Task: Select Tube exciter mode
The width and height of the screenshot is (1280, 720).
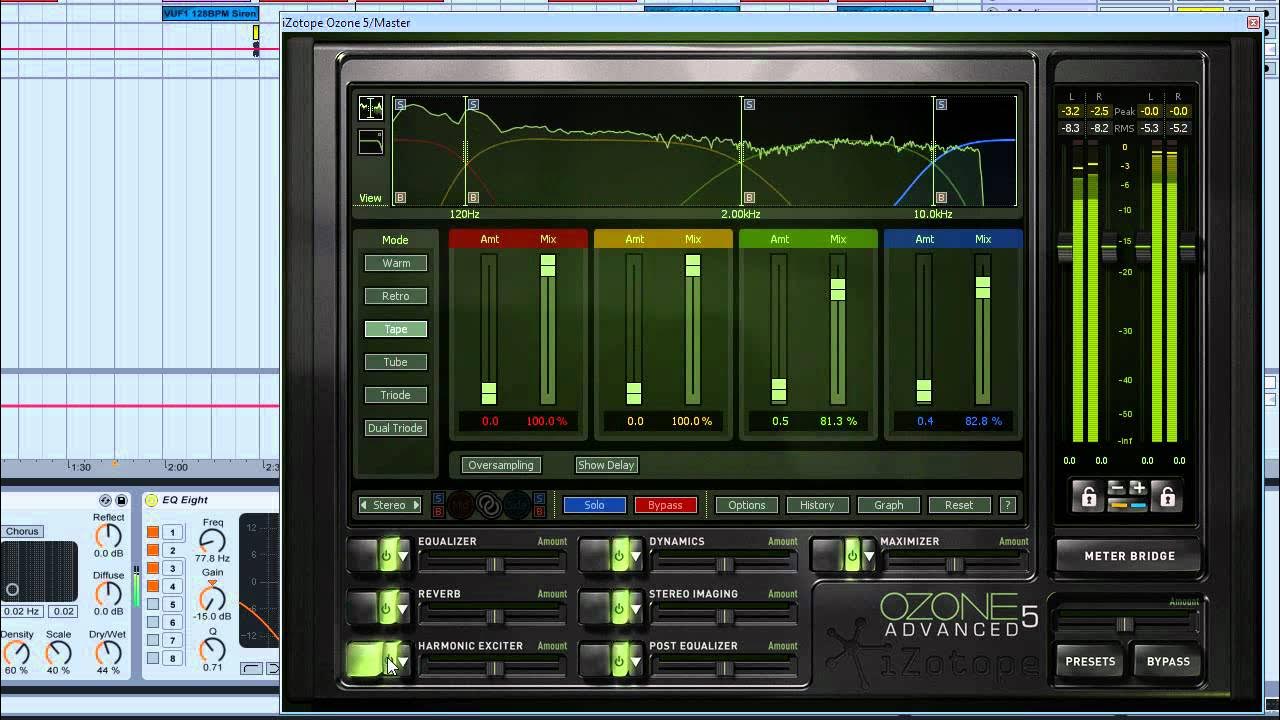Action: click(x=396, y=362)
